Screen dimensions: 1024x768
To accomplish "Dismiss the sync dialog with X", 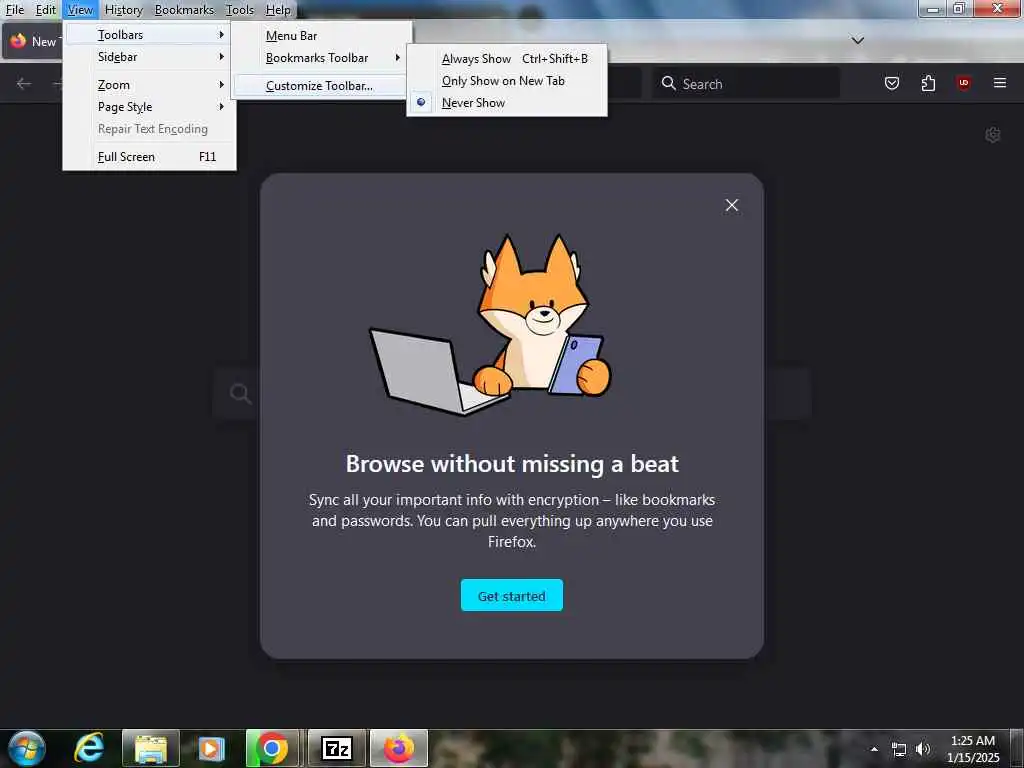I will coord(731,205).
